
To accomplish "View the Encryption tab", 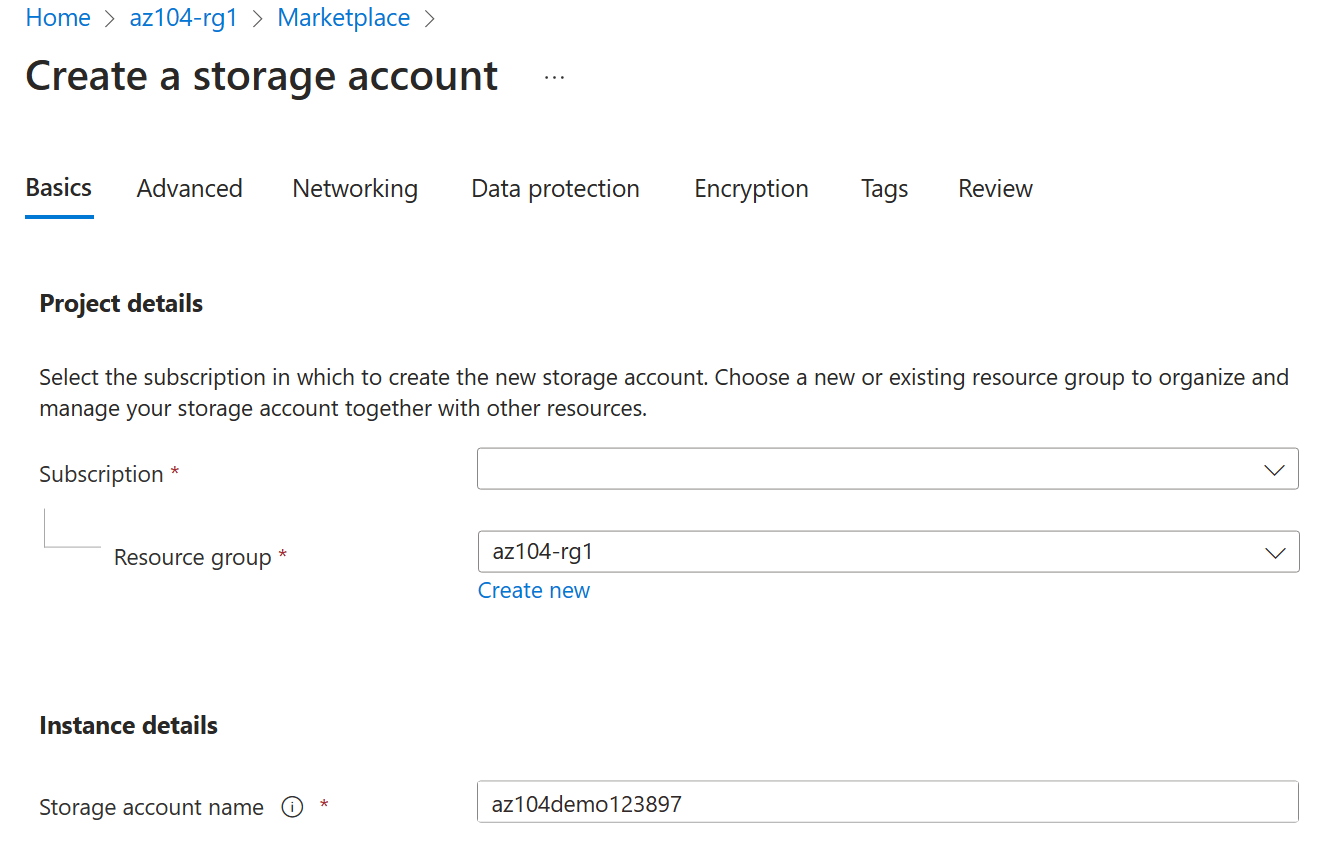I will click(x=751, y=188).
